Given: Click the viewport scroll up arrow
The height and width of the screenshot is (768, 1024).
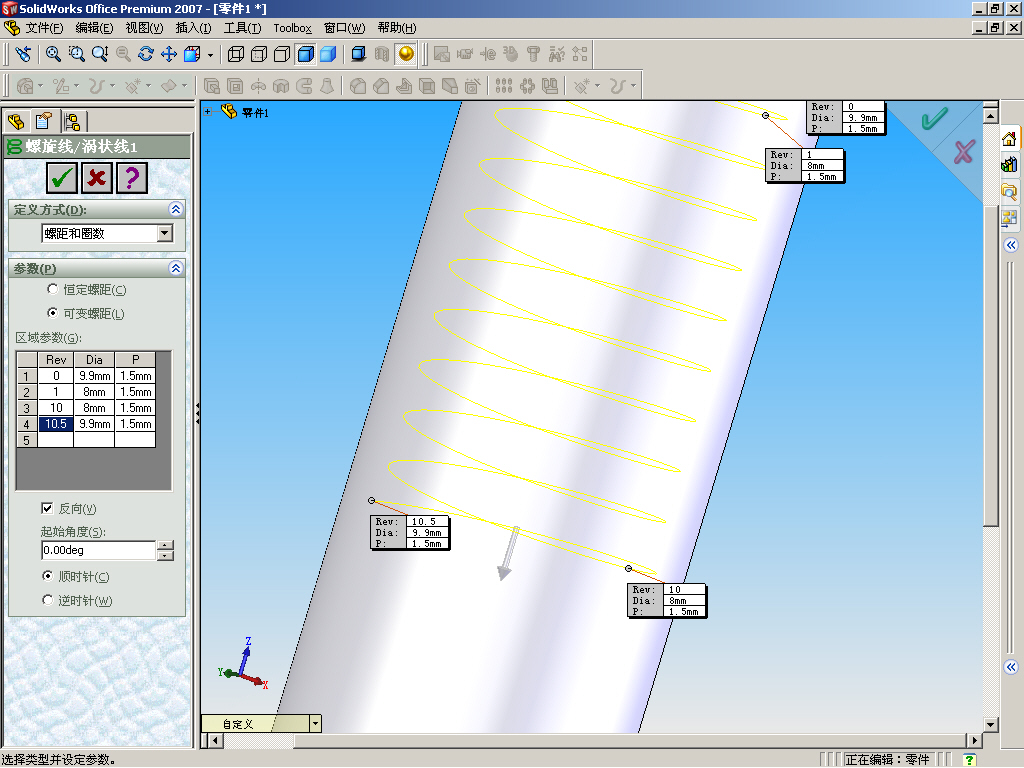Looking at the screenshot, I should 990,116.
